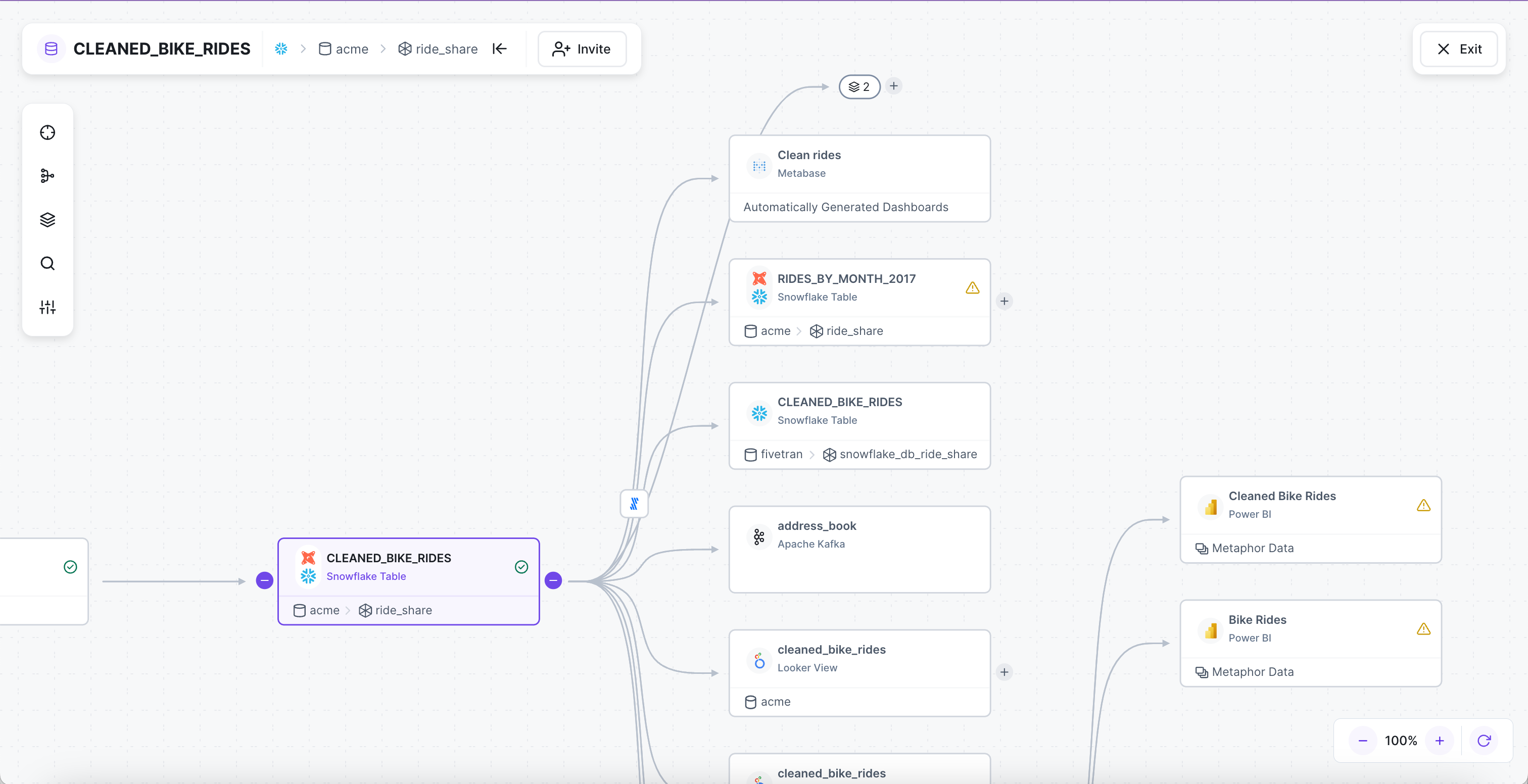1528x784 pixels.
Task: Click Metabase icon on Clean rides card
Action: (759, 166)
